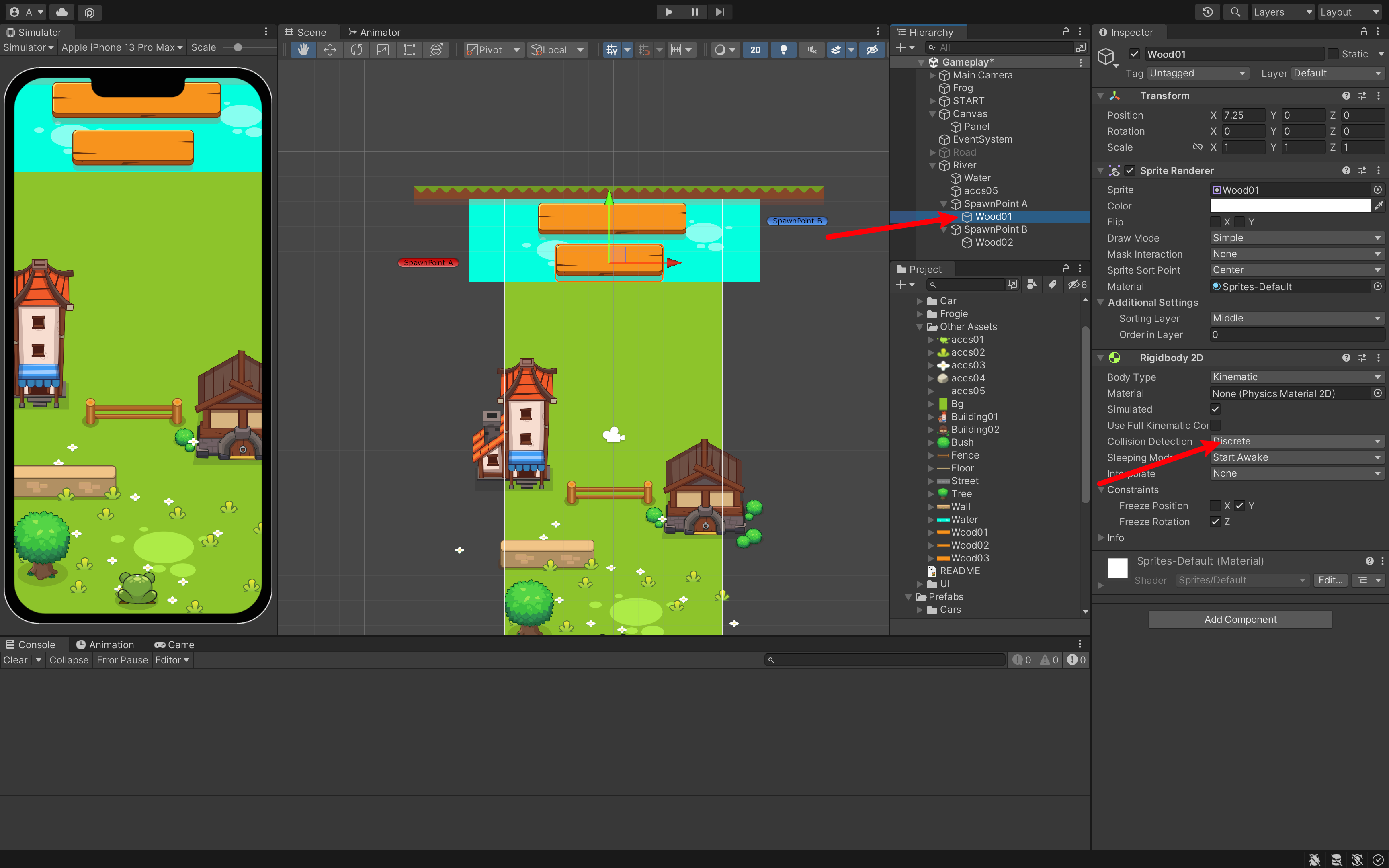Toggle the Static checkbox

(1333, 54)
